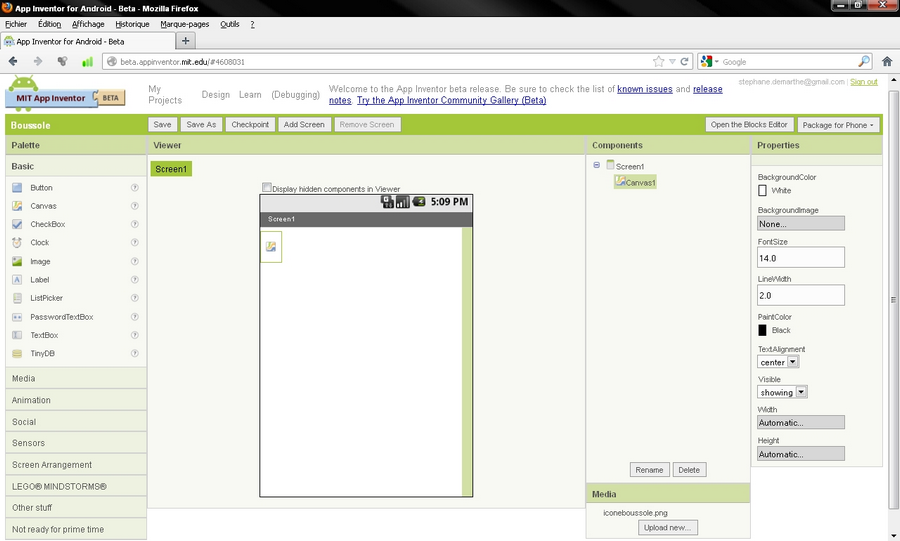Collapse the Screen1 tree node
This screenshot has width=900, height=541.
point(596,165)
